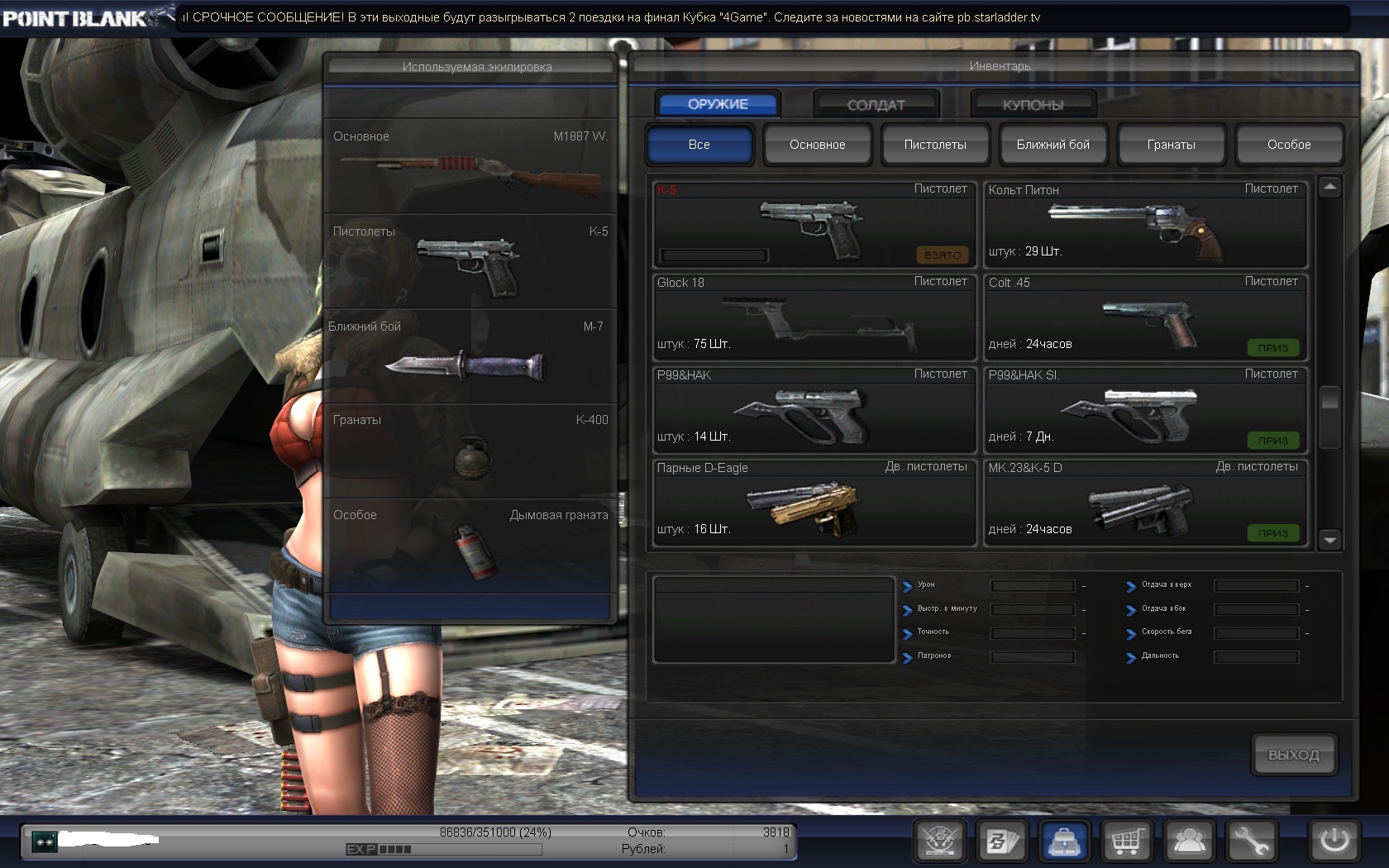
Task: Click the EXP progress bar
Action: 443,849
